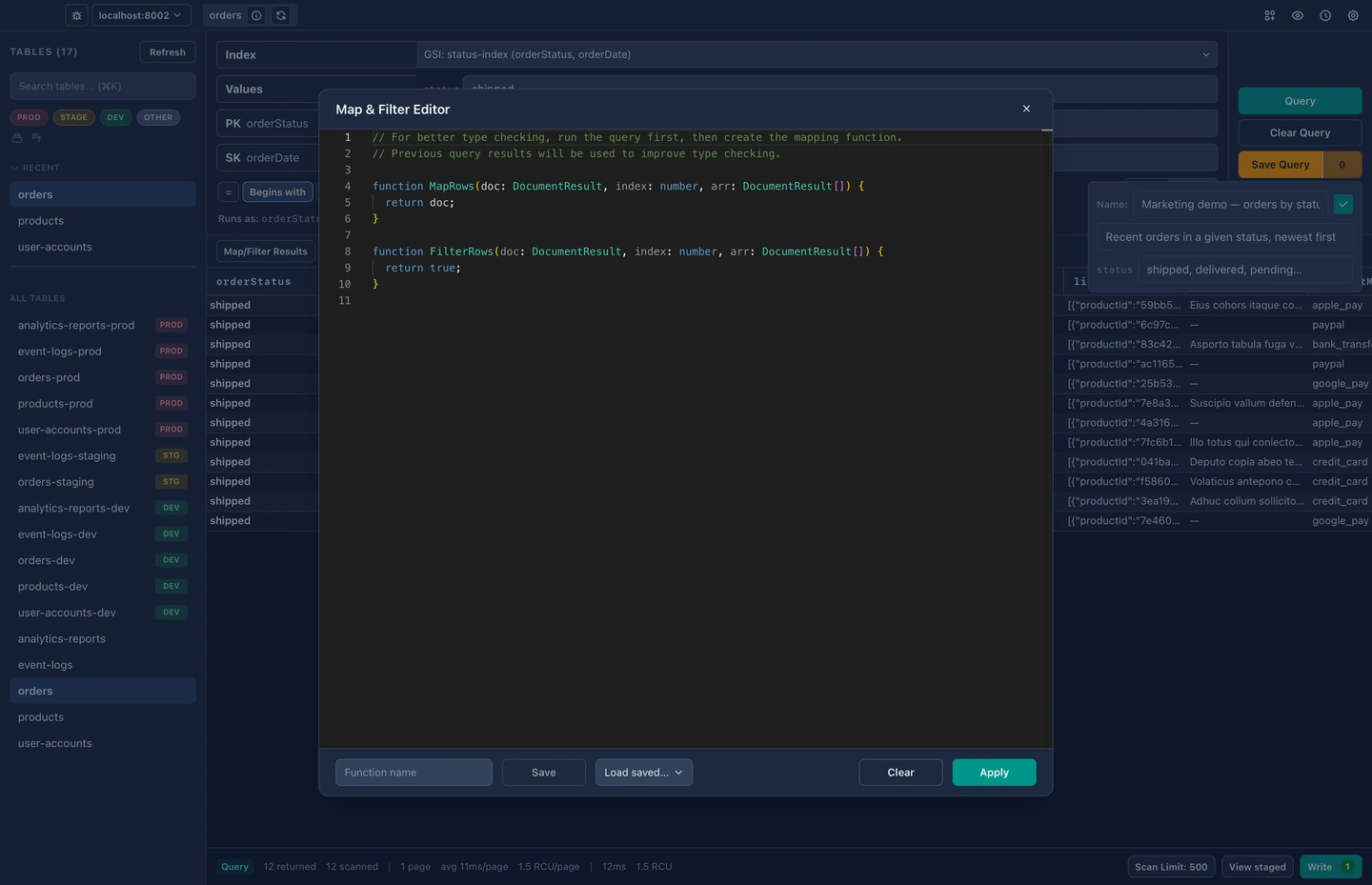1372x885 pixels.
Task: Open the event-logs-prod table
Action: (103, 352)
